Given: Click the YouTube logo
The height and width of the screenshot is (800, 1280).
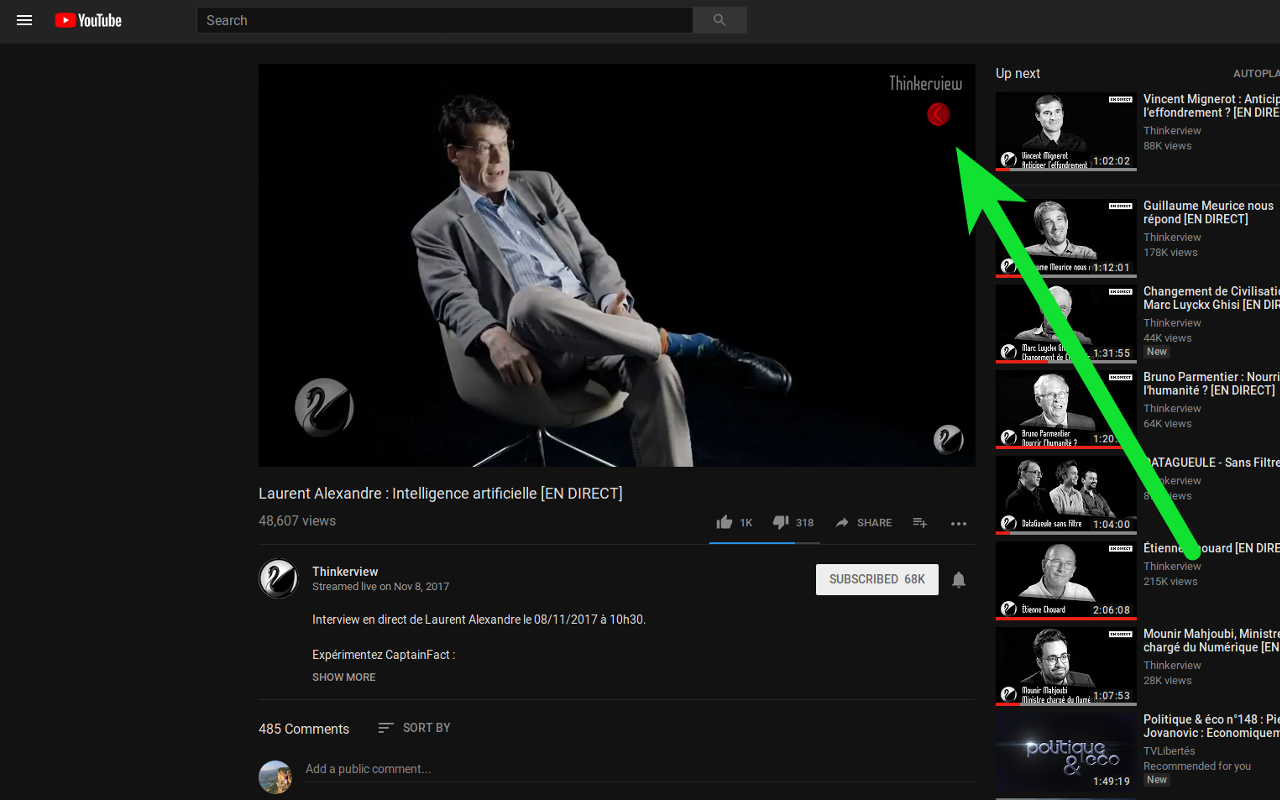Looking at the screenshot, I should [x=88, y=20].
